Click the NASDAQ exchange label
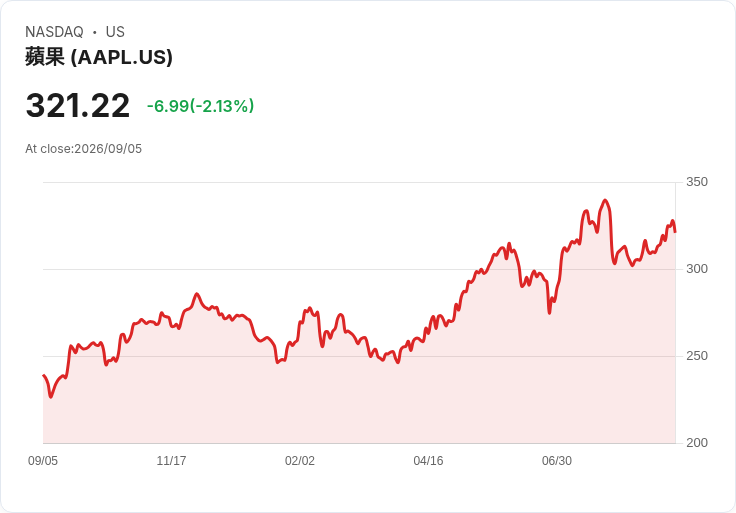The image size is (736, 513). [x=54, y=32]
